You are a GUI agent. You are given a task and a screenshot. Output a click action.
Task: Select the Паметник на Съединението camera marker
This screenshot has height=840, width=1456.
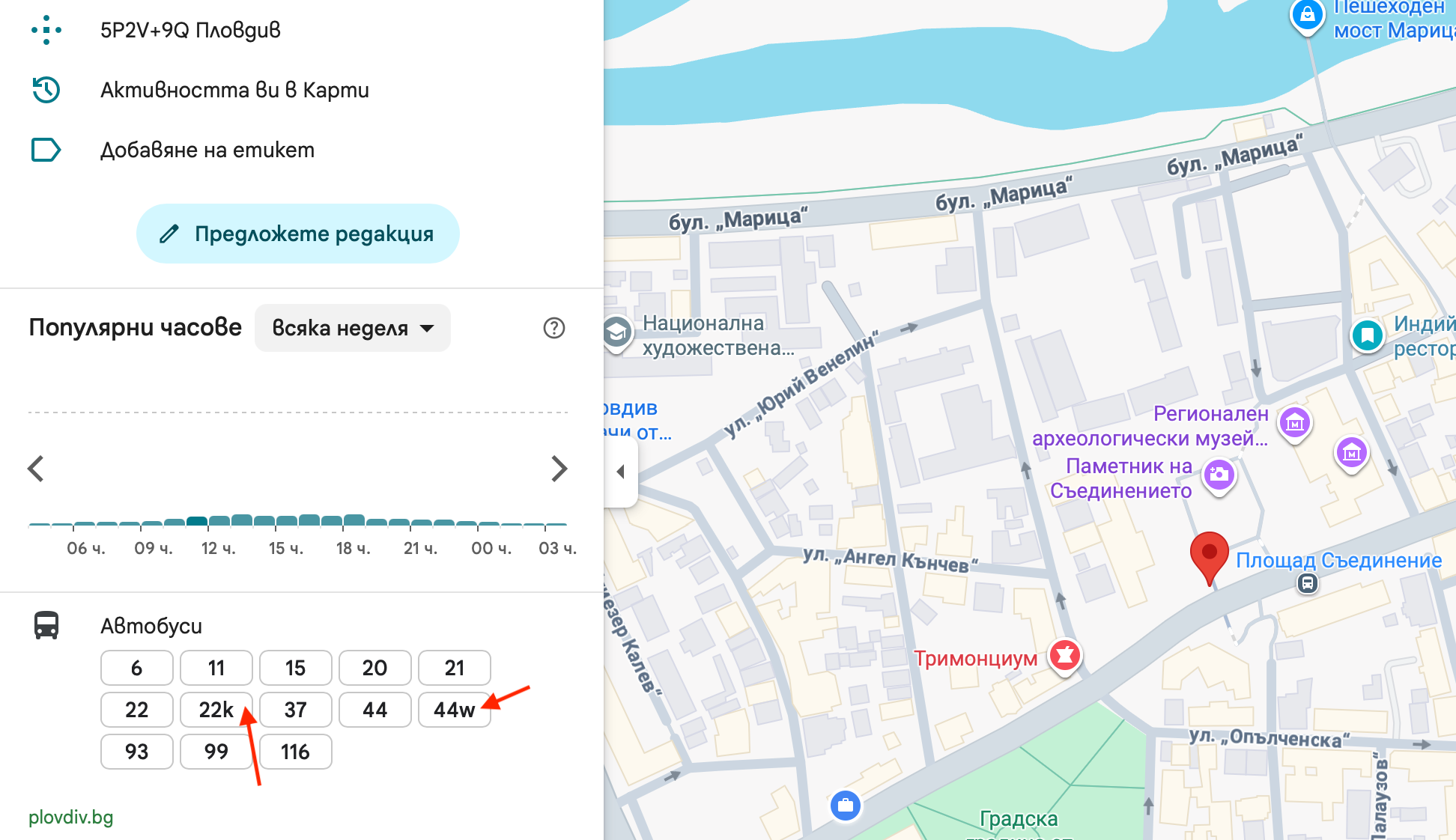(1219, 475)
